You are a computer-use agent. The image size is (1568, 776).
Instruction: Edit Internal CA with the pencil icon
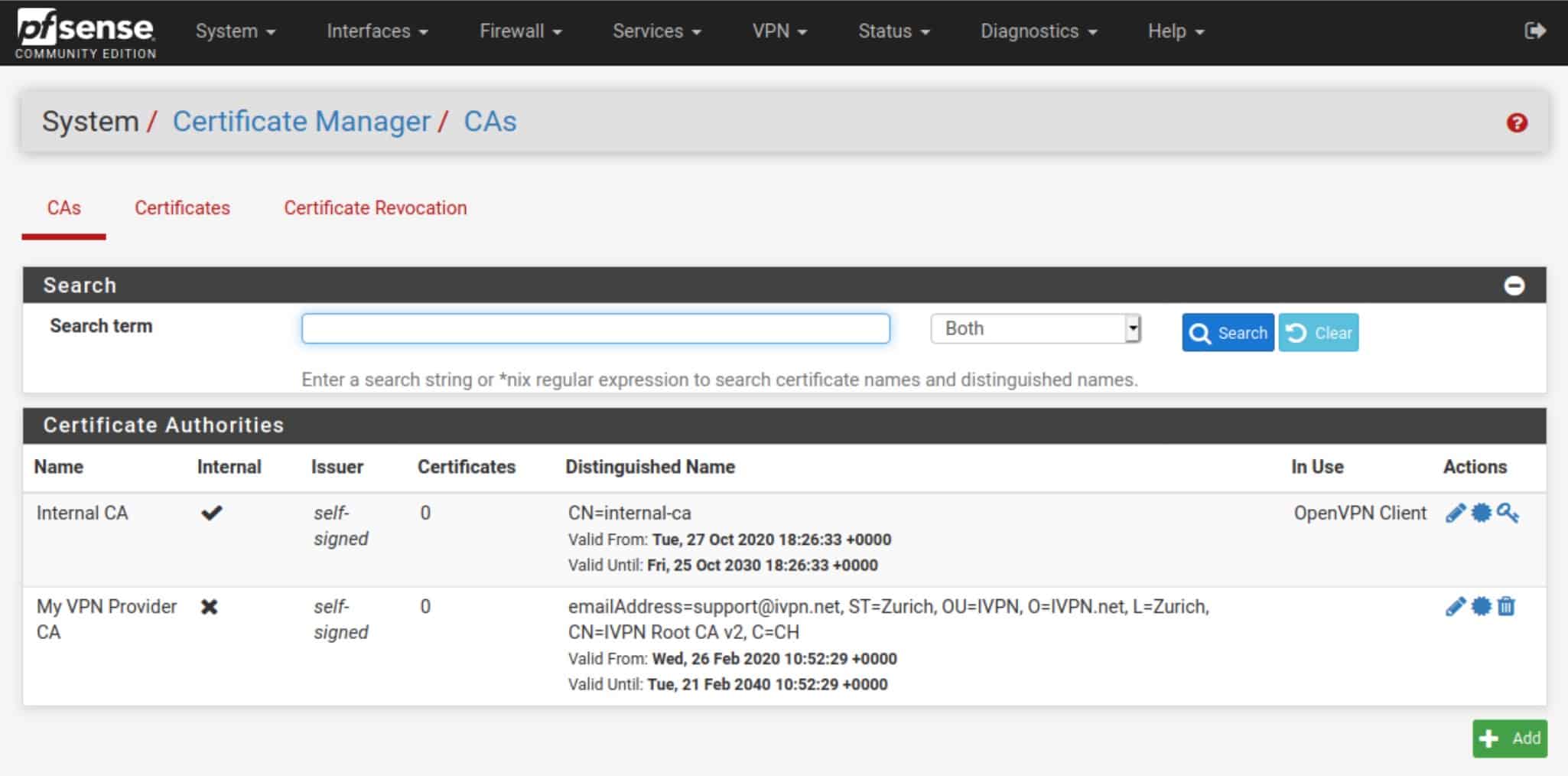click(1455, 513)
